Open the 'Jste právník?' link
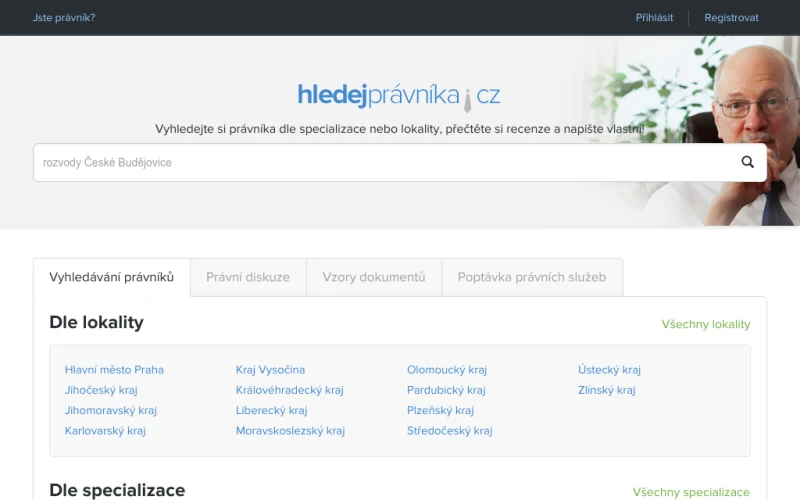Screen dimensions: 800x500 64,17
